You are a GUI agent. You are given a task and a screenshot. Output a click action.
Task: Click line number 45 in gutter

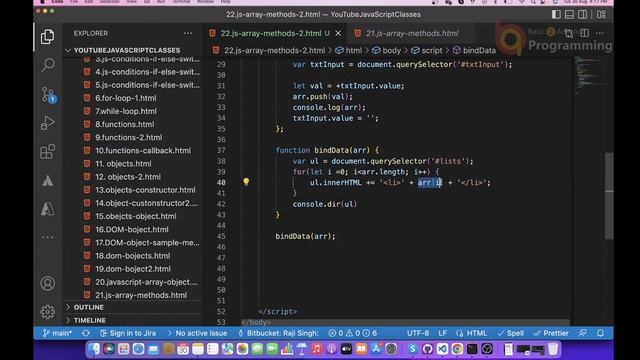221,236
